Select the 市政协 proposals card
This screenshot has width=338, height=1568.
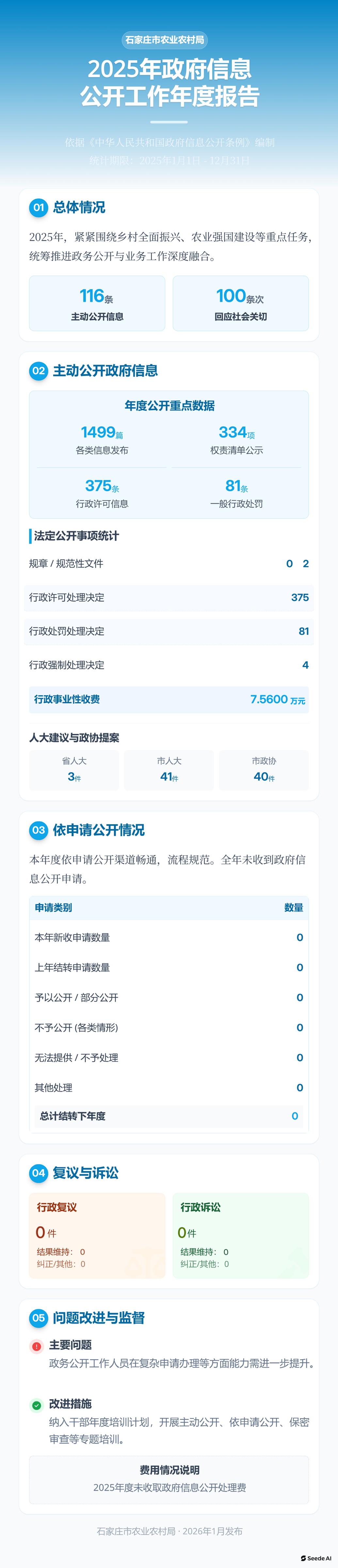click(x=264, y=770)
